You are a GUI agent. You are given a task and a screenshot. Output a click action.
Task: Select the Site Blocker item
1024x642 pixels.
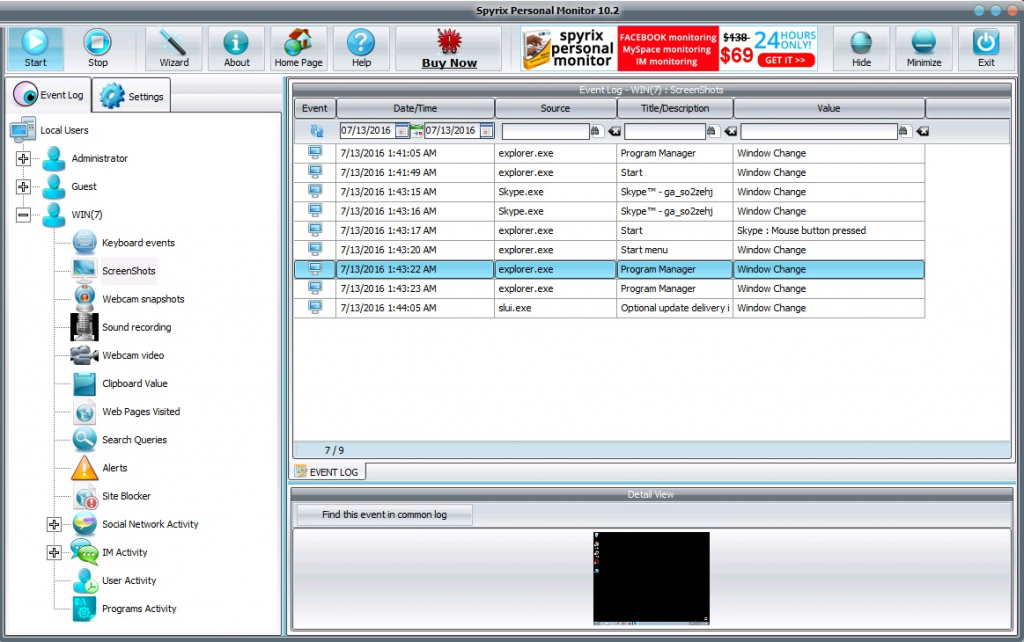tap(126, 496)
